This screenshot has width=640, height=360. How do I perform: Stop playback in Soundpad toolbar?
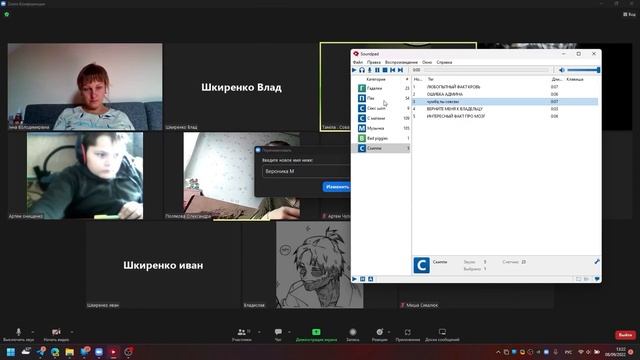tap(385, 70)
